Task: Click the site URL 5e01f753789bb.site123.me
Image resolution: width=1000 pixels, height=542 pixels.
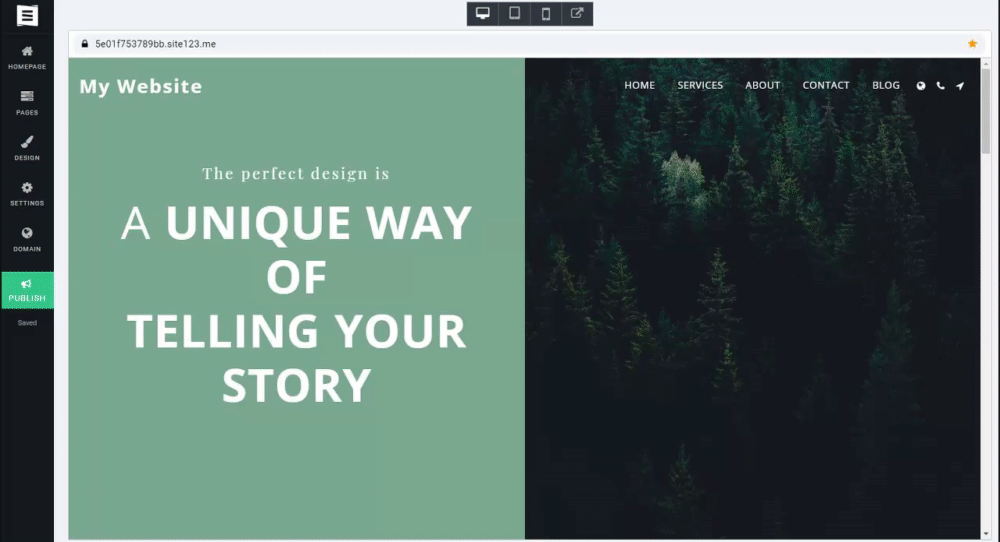Action: pyautogui.click(x=156, y=44)
